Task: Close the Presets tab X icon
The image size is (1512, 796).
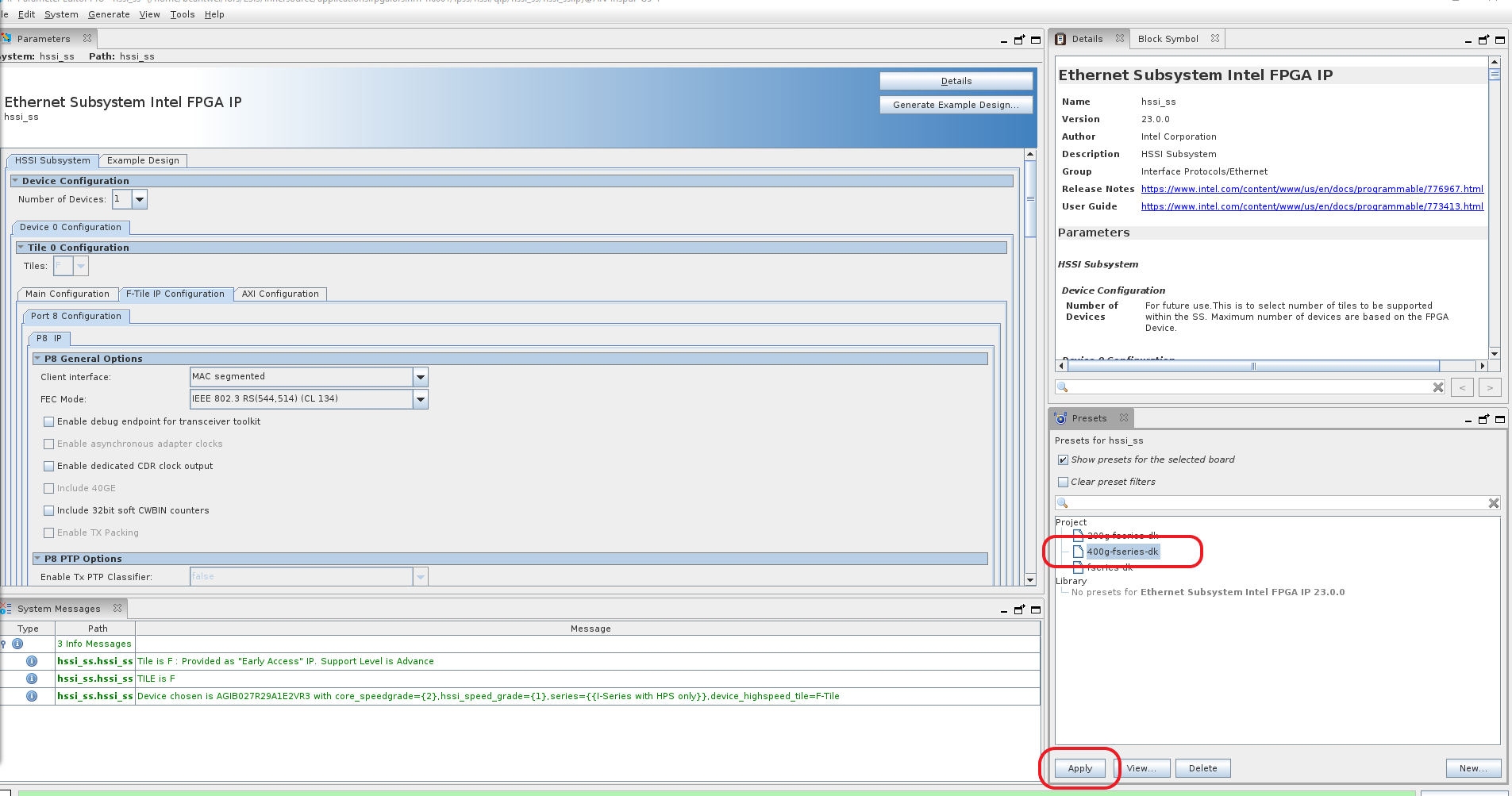Action: click(1124, 418)
